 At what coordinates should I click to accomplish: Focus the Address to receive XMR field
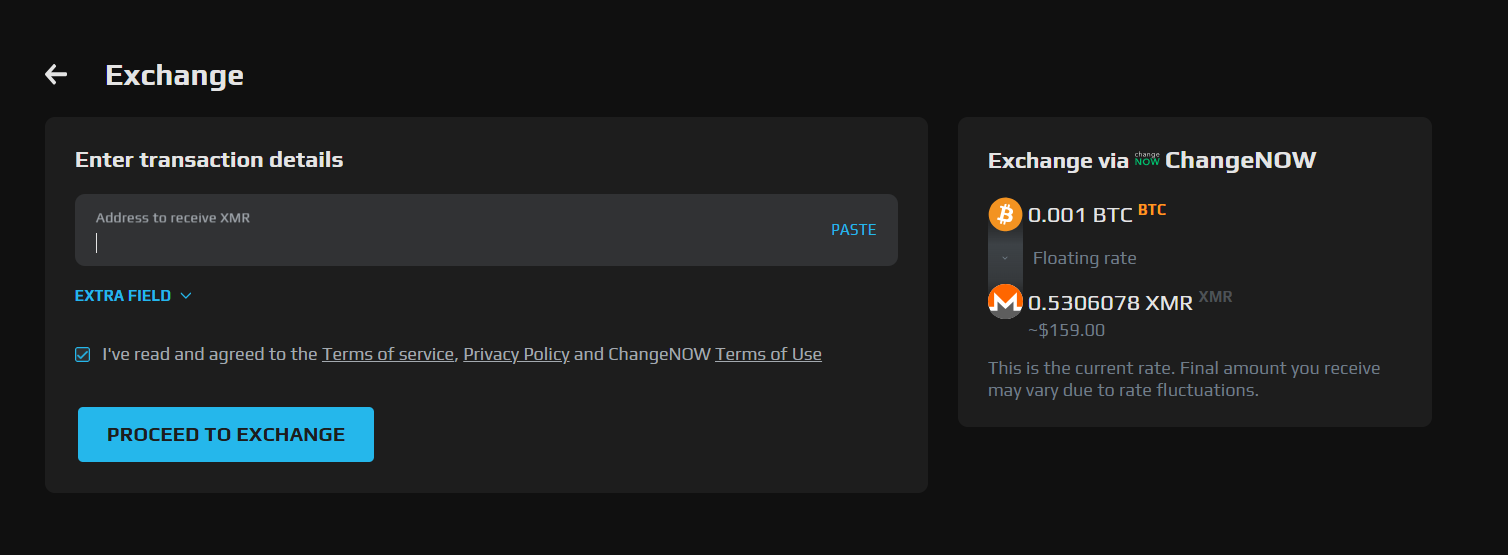(x=450, y=242)
